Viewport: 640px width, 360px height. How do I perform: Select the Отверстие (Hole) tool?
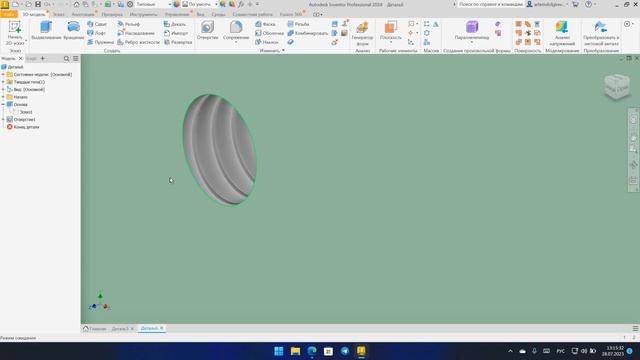207,31
